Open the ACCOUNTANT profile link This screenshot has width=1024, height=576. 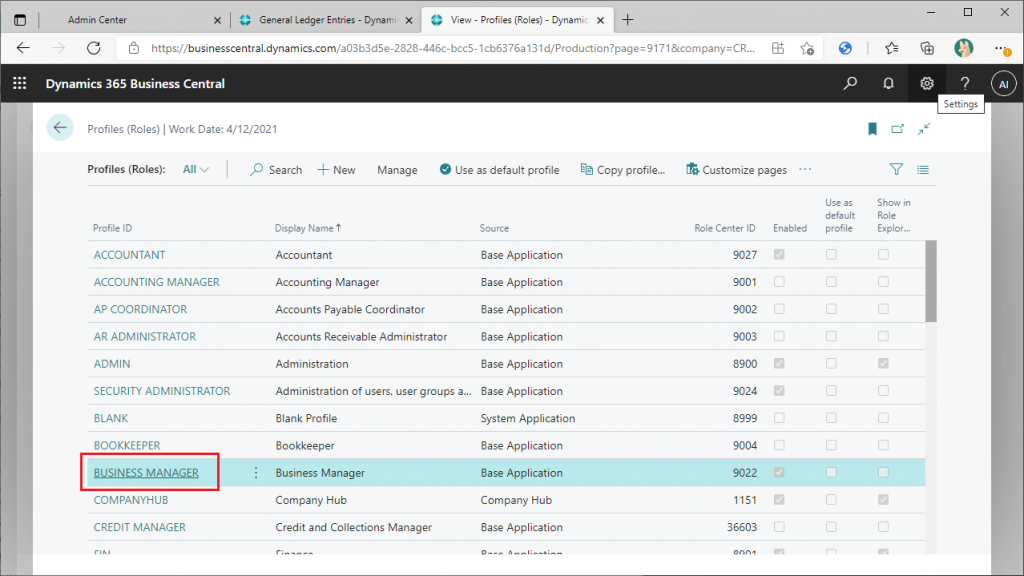pyautogui.click(x=129, y=255)
